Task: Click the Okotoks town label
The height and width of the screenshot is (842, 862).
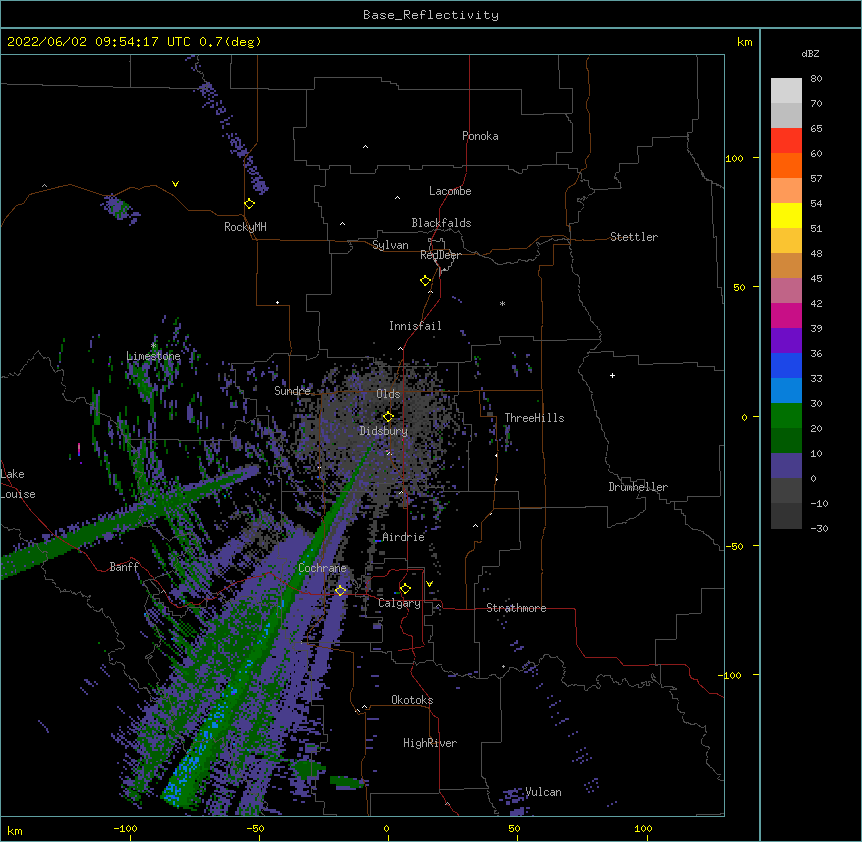Action: coord(412,700)
